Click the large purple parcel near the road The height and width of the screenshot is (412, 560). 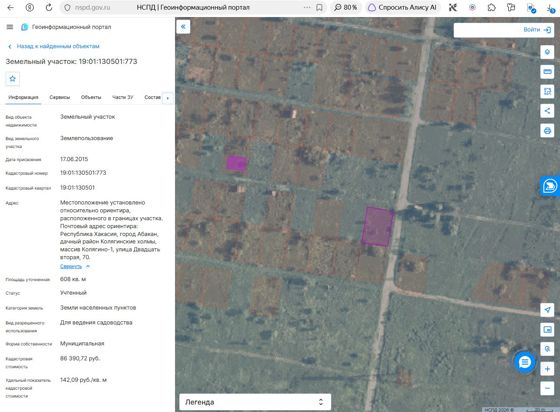(x=377, y=226)
